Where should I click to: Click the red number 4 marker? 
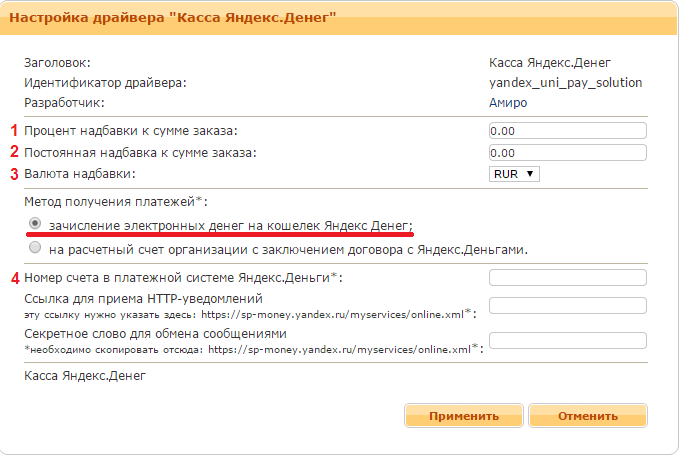(x=14, y=277)
